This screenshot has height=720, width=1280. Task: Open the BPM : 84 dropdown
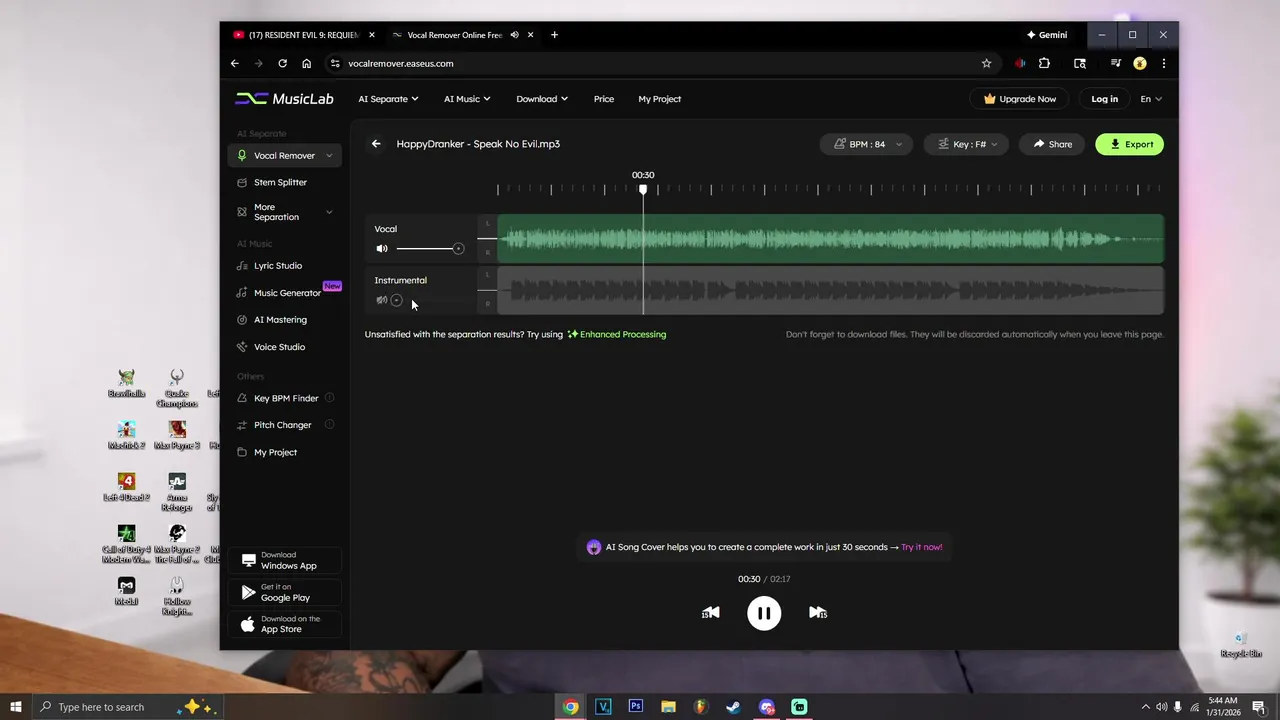click(x=867, y=144)
